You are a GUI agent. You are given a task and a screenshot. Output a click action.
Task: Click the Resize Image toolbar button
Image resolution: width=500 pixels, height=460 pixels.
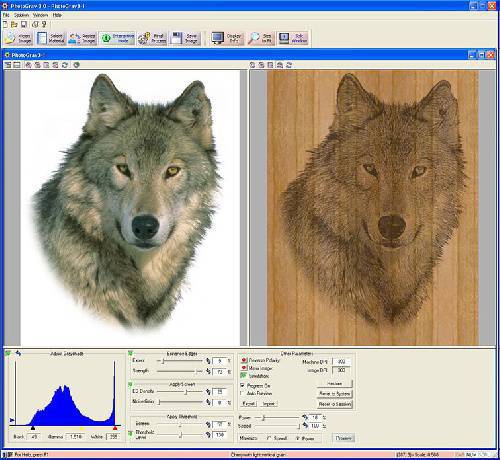[x=82, y=38]
